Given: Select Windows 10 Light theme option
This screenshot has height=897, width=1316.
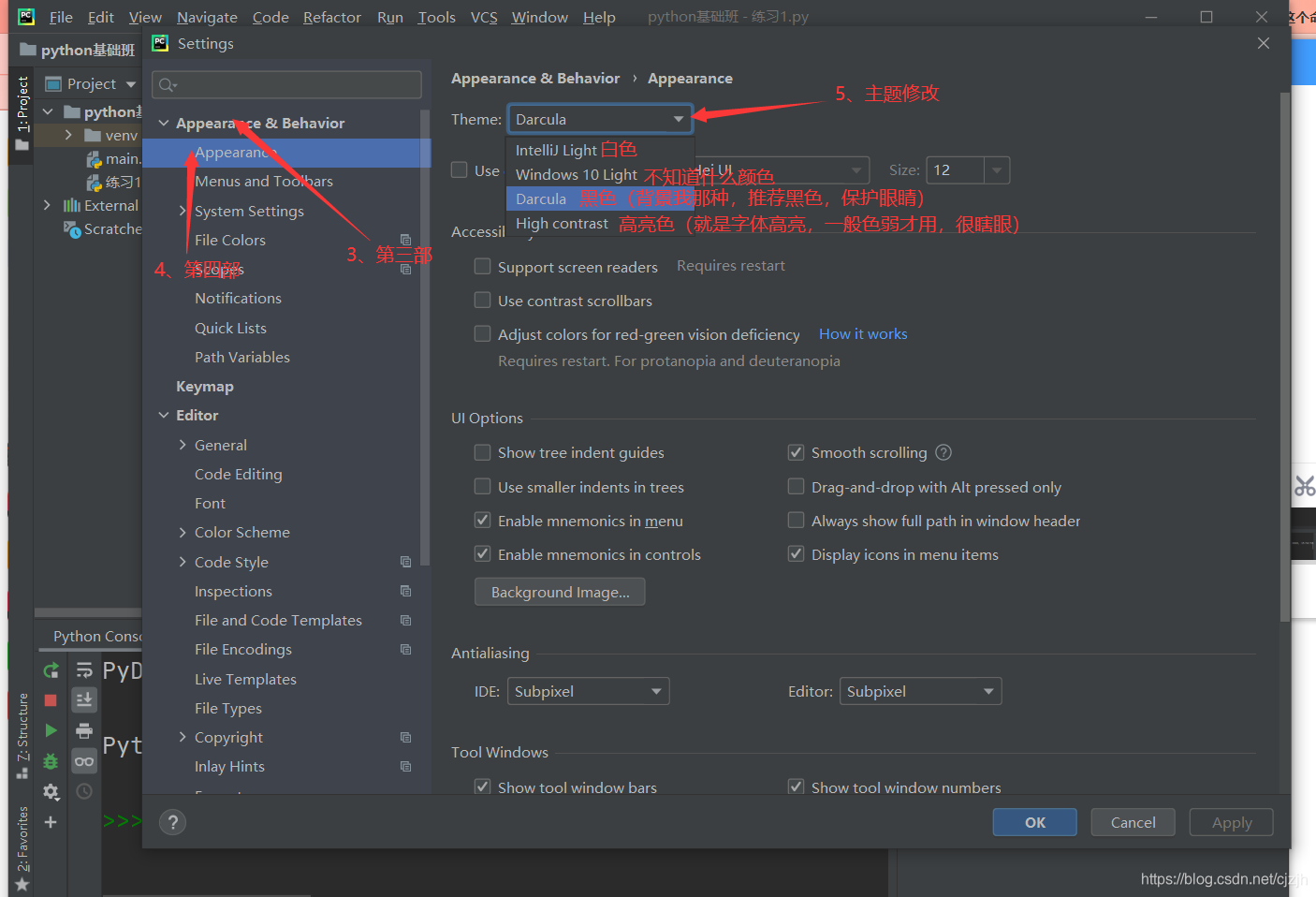Looking at the screenshot, I should (600, 174).
